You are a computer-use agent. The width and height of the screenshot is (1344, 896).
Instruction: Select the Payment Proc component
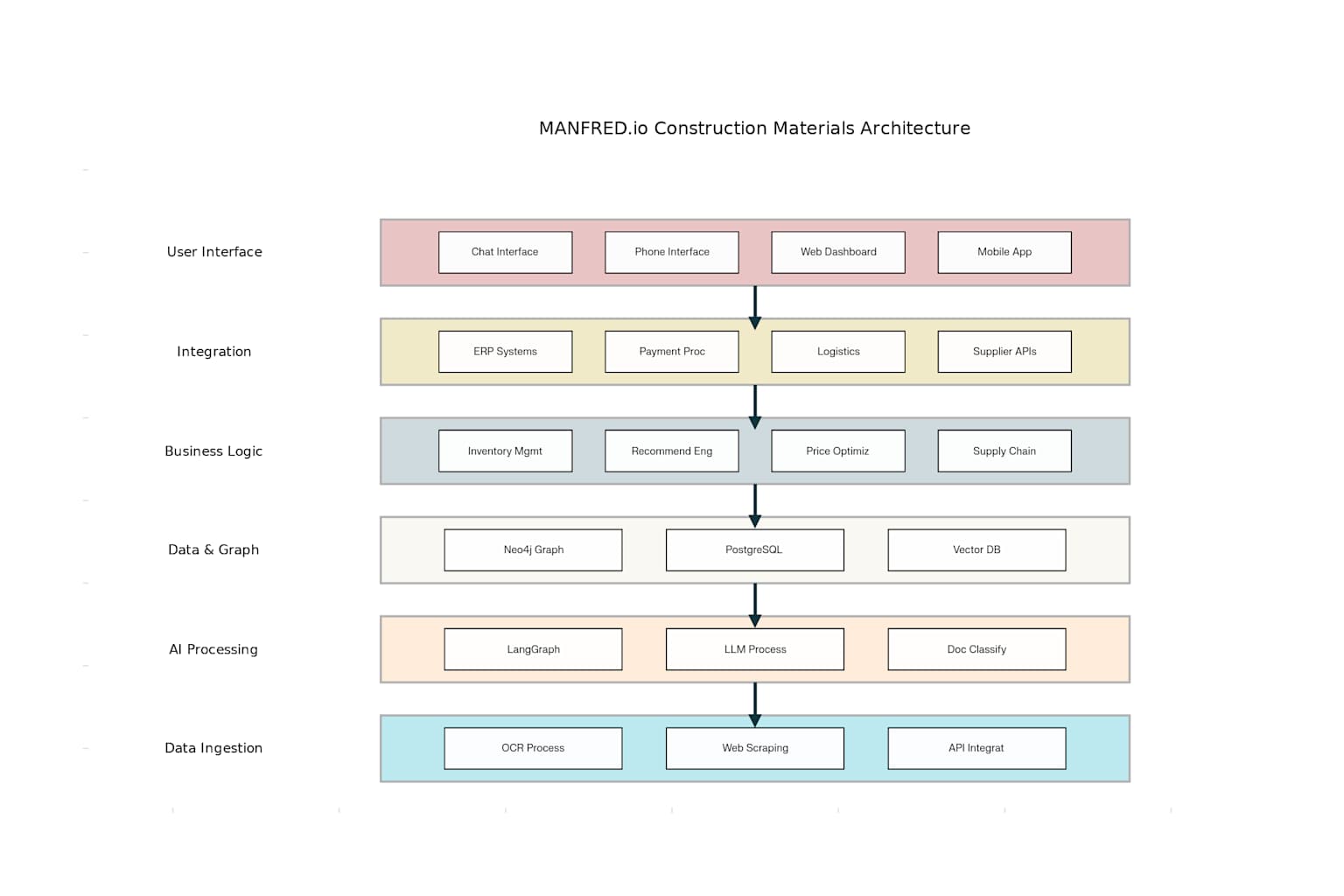click(671, 351)
